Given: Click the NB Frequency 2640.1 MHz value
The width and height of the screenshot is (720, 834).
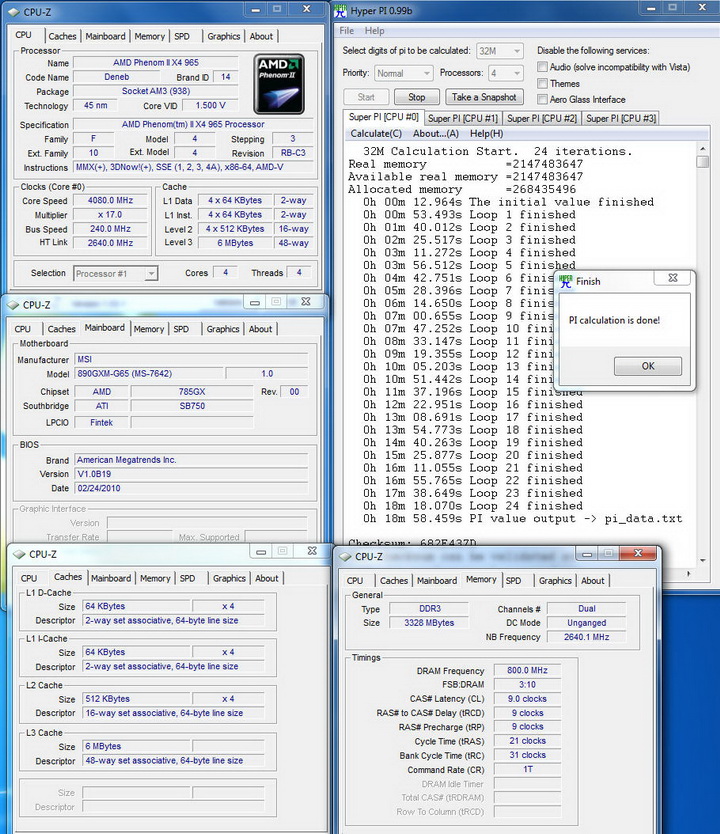Looking at the screenshot, I should click(587, 637).
